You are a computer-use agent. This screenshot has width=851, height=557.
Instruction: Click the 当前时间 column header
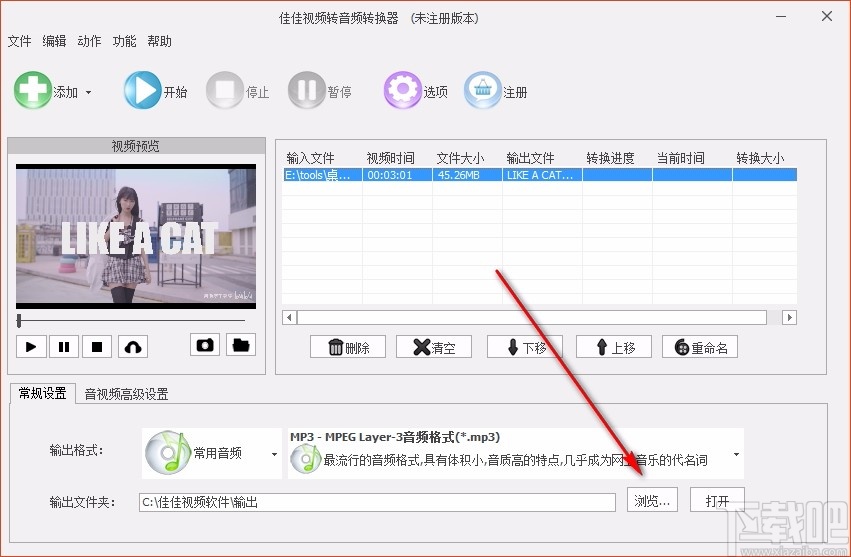[x=681, y=158]
